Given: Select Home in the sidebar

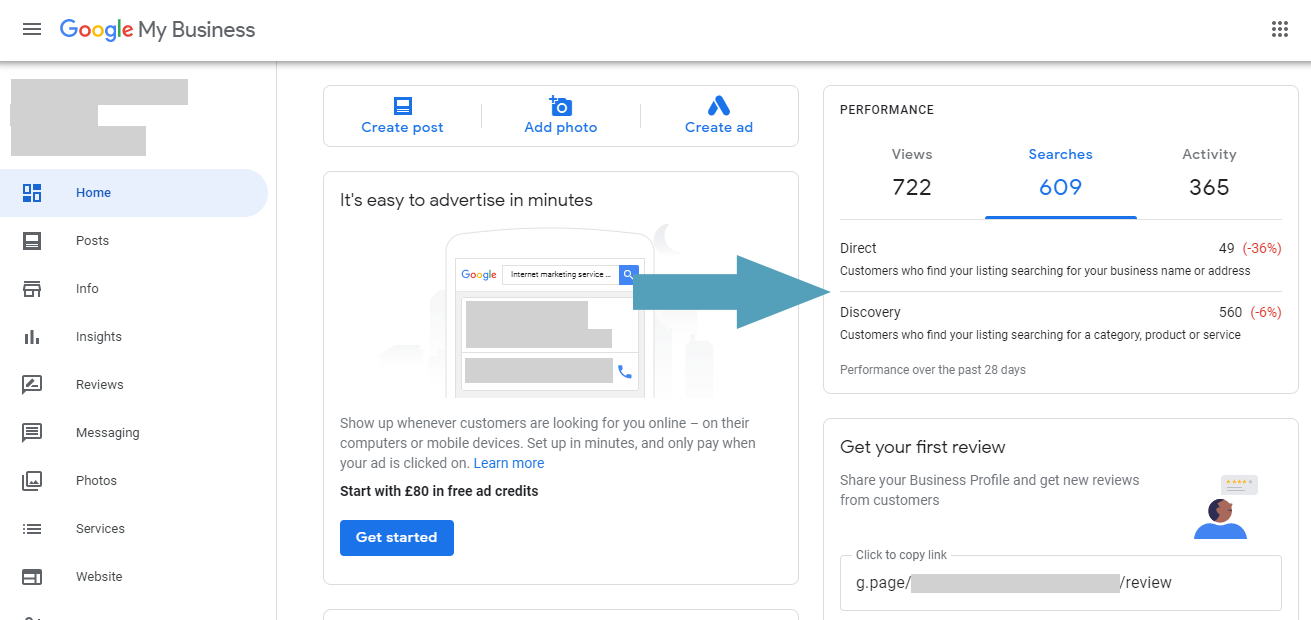Looking at the screenshot, I should point(134,193).
